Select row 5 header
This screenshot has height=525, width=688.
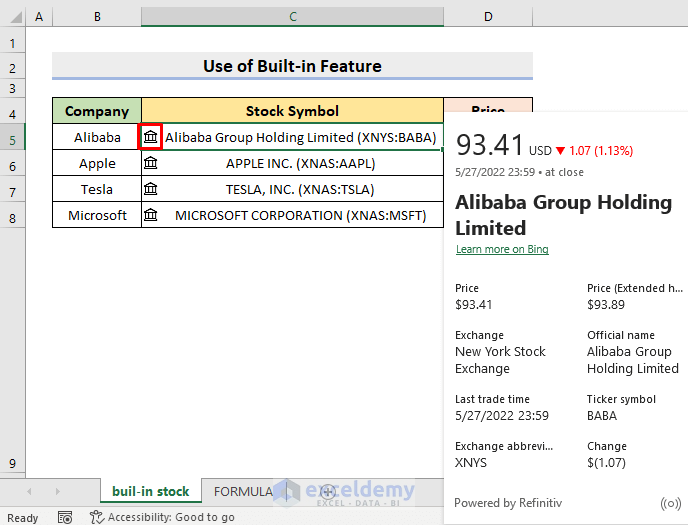(12, 139)
